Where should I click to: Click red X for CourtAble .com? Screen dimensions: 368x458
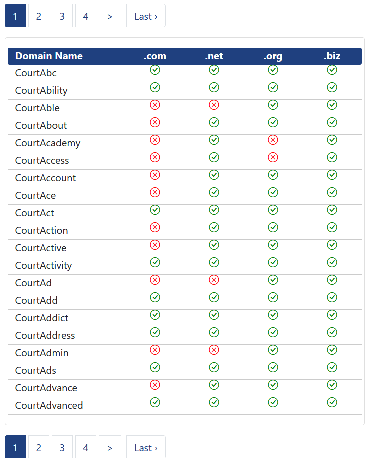tap(155, 105)
